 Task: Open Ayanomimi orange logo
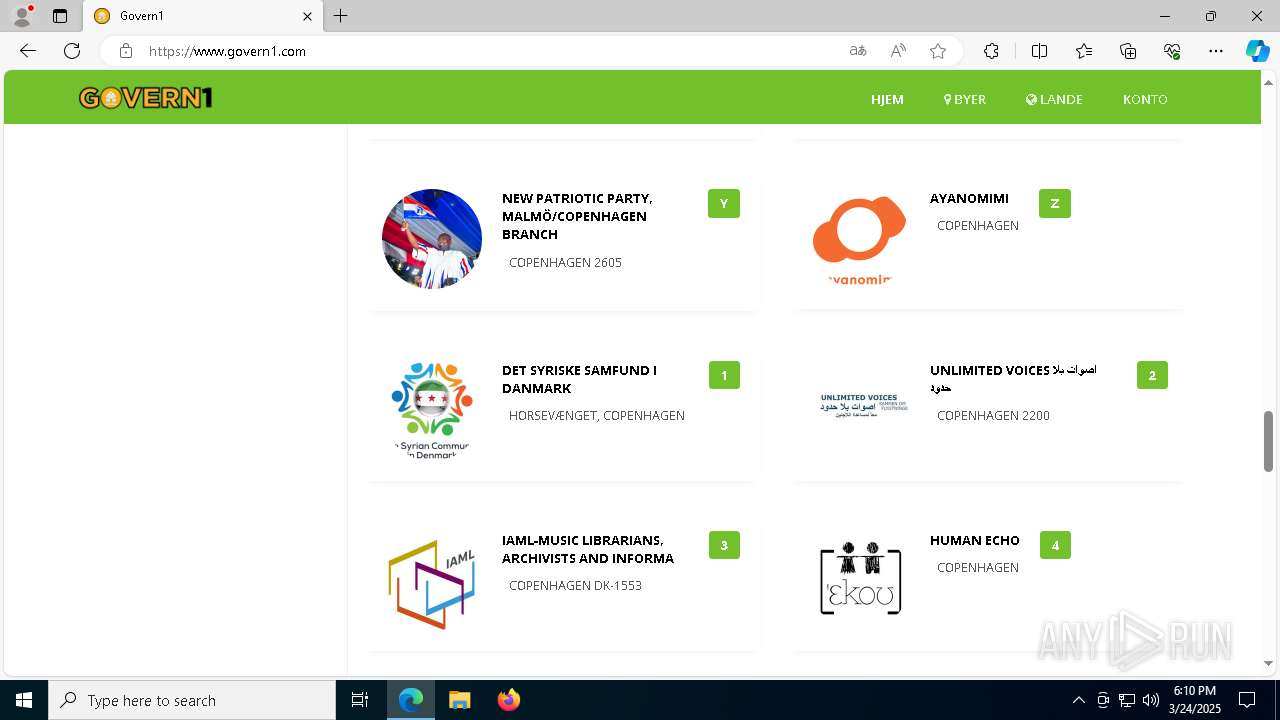[860, 240]
